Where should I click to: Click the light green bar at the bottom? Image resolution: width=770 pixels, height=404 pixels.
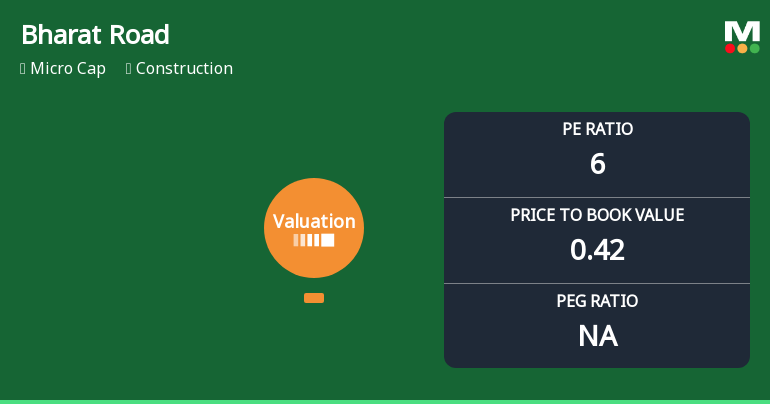(x=385, y=401)
